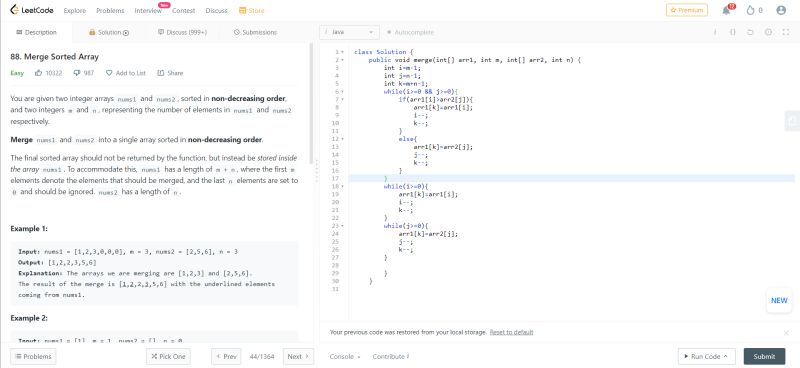Open editor settings gear icon
Viewport: 800px width, 368px height.
tap(768, 32)
